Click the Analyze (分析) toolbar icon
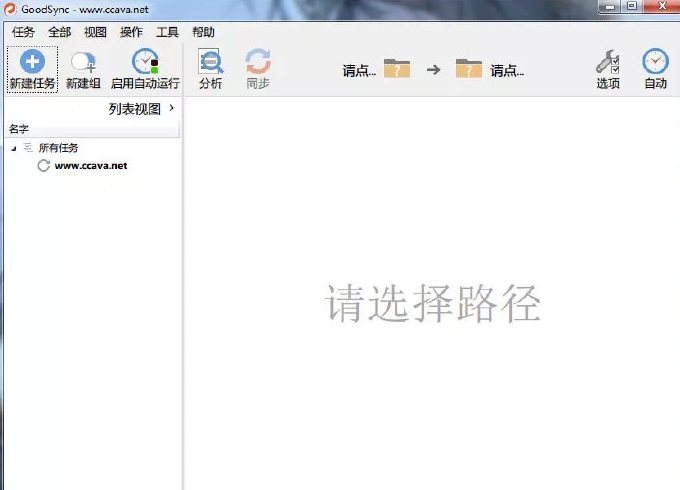 [210, 62]
